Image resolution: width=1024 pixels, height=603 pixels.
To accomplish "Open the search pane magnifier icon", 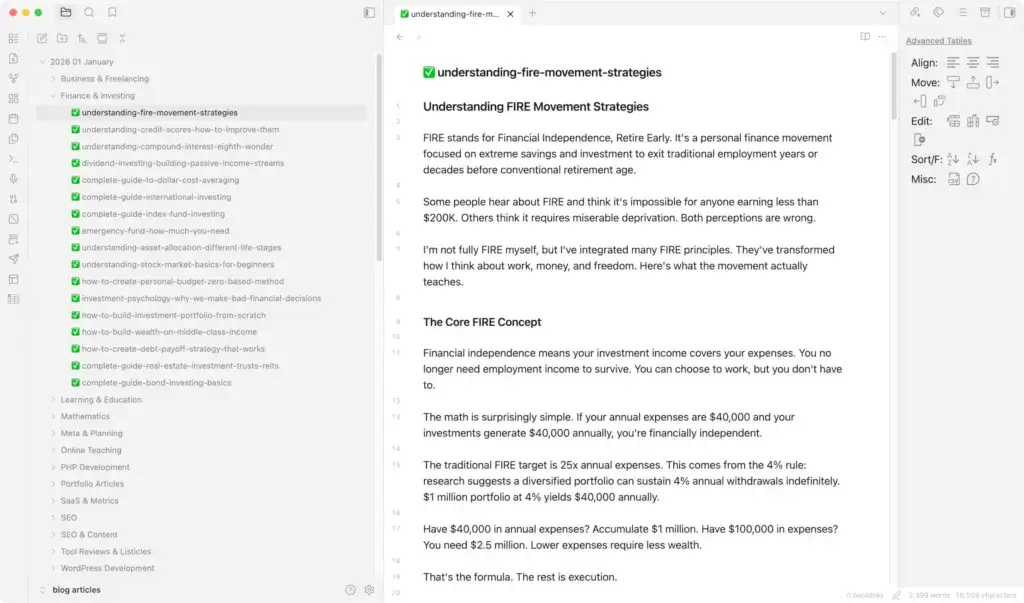I will click(89, 13).
